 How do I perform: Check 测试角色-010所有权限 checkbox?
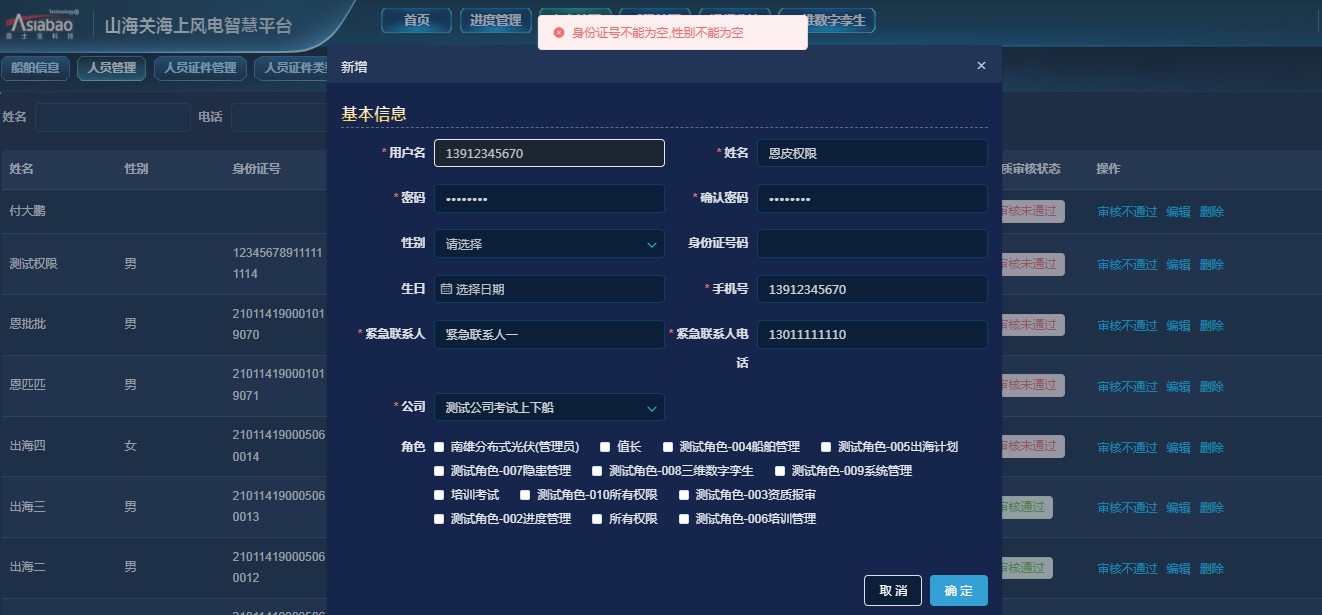525,495
